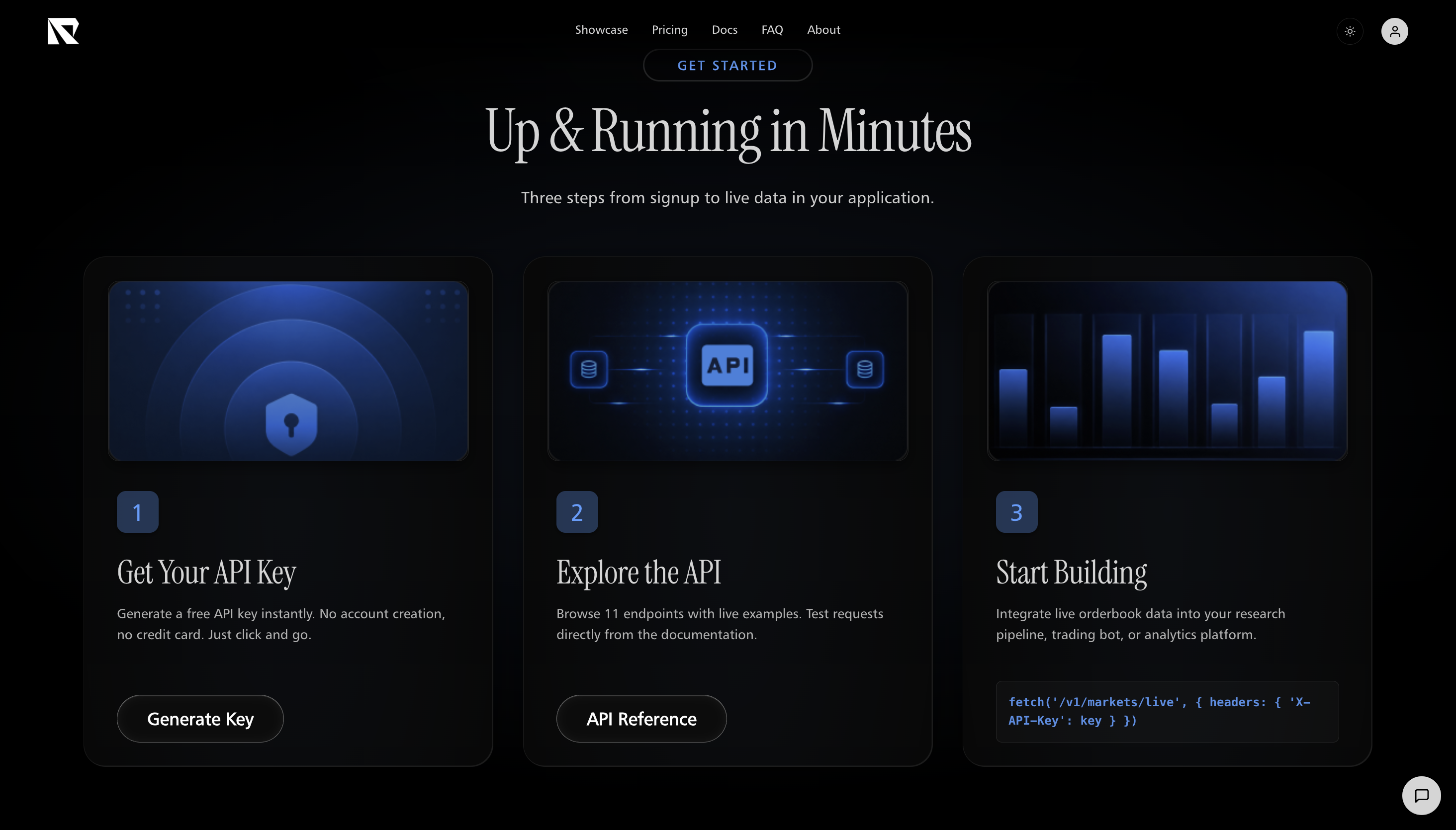Toggle the light/dark theme sun icon

click(x=1350, y=31)
